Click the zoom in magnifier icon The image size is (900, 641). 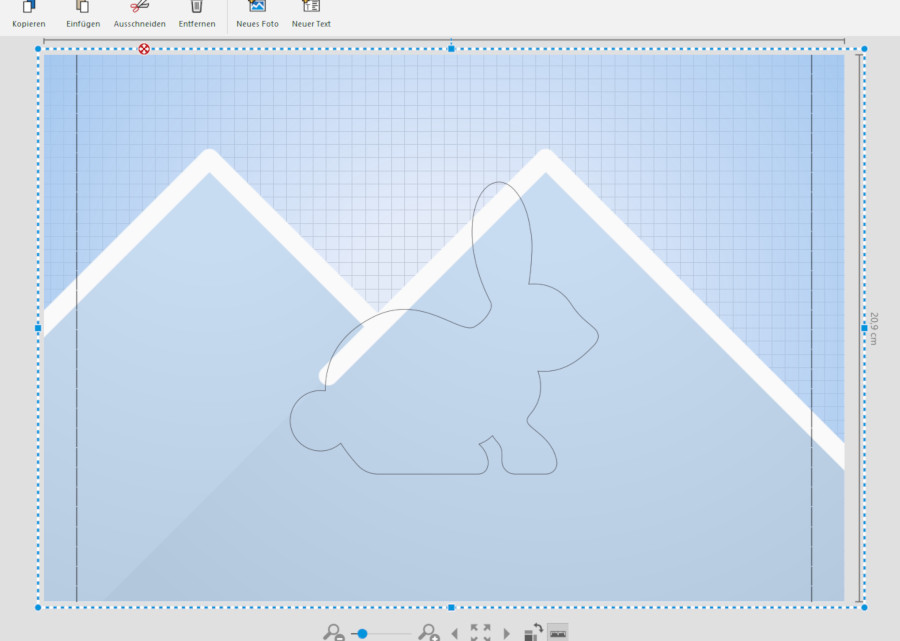click(428, 632)
